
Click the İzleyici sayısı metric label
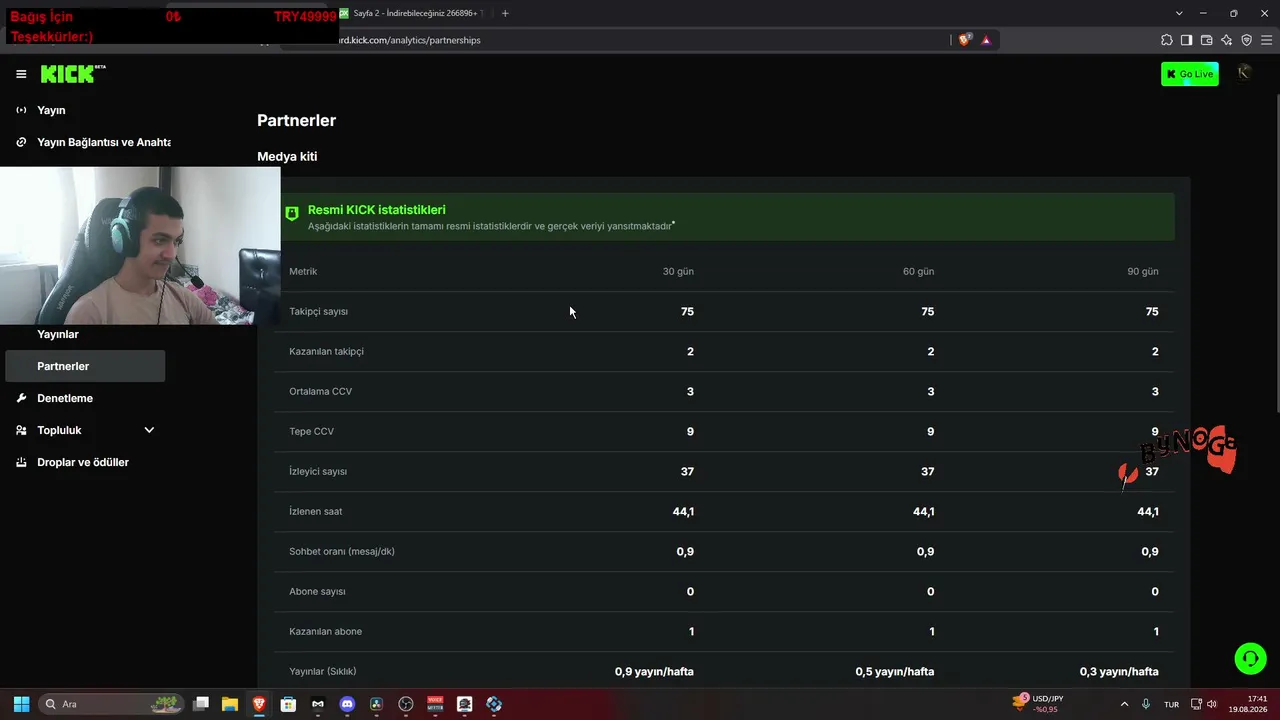pos(318,471)
